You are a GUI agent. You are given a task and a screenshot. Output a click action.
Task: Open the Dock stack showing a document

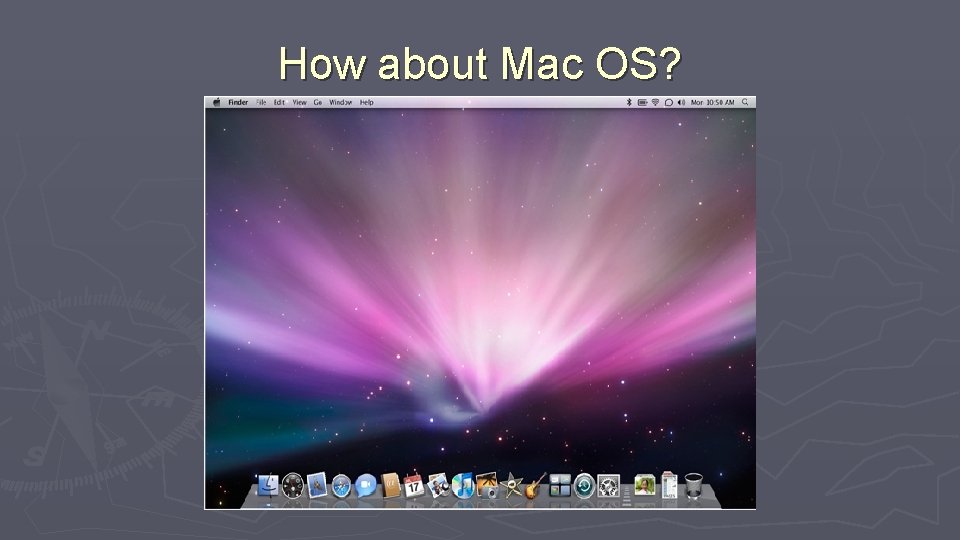pos(669,484)
